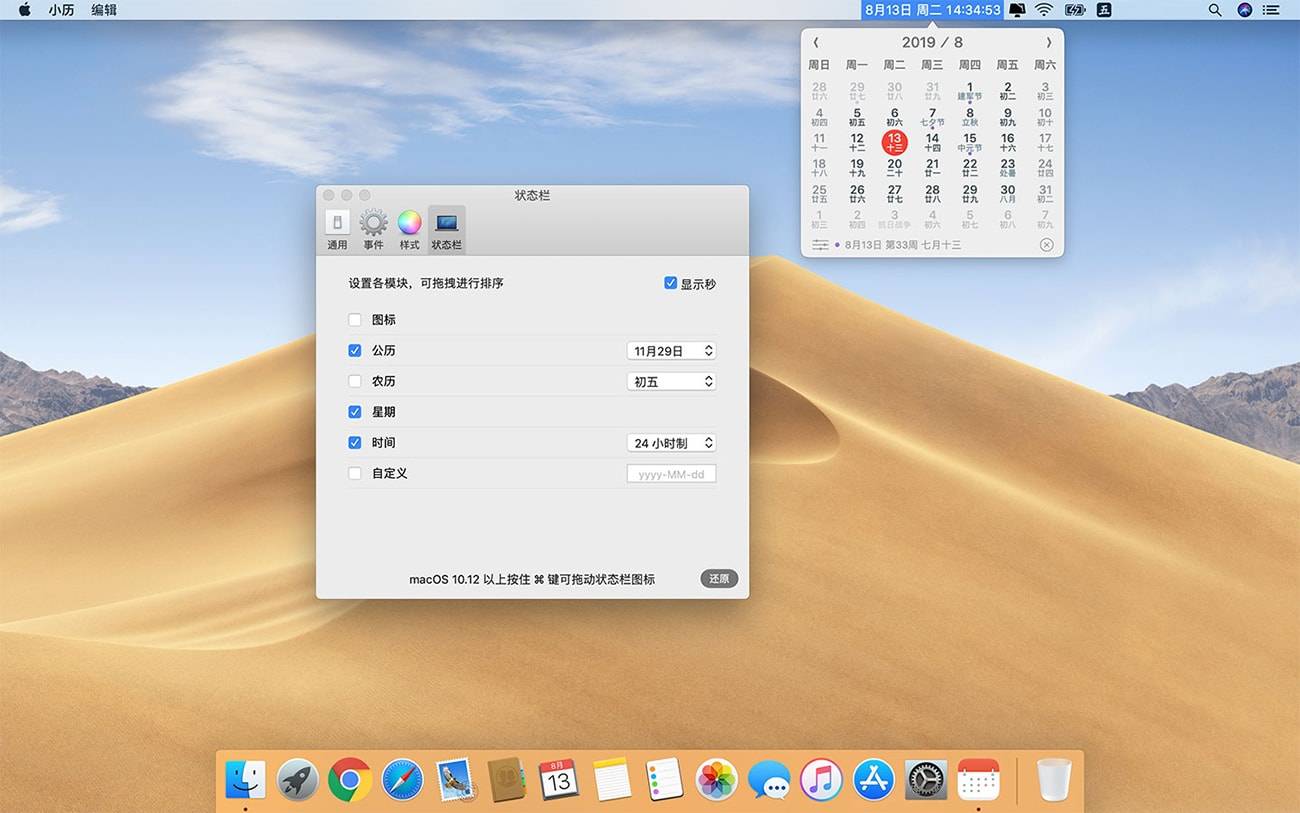Switch to the 样式 style color wheel tab
Image resolution: width=1300 pixels, height=813 pixels.
pyautogui.click(x=409, y=230)
